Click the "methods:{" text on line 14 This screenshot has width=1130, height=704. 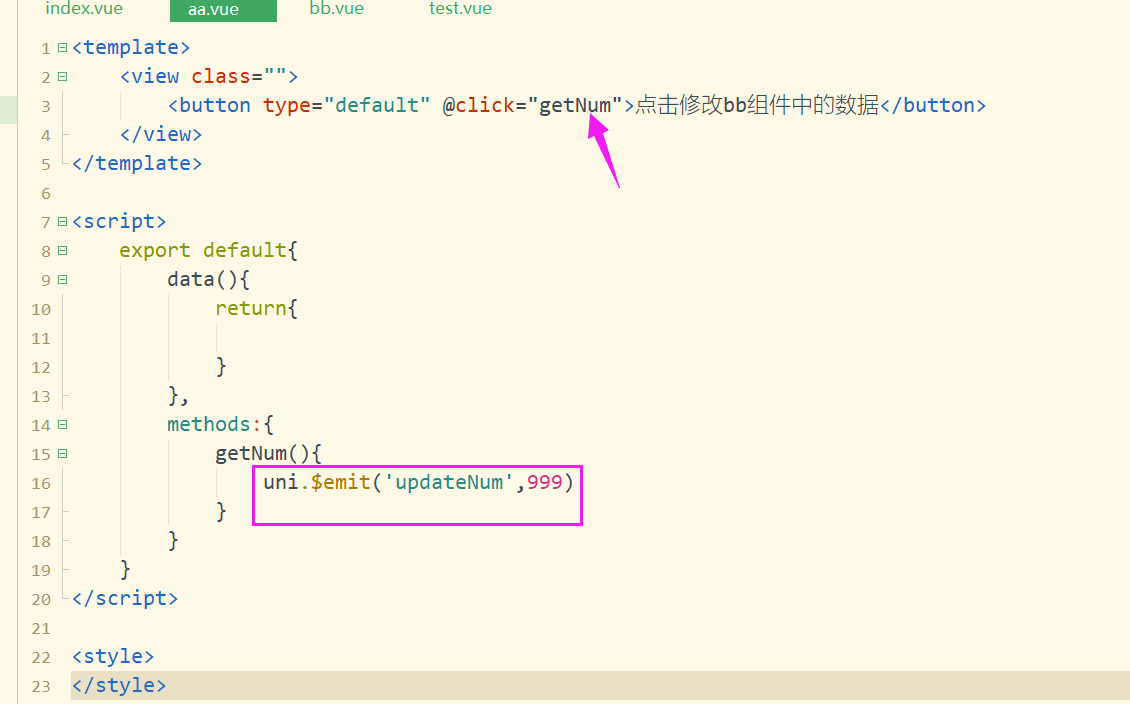(x=221, y=424)
